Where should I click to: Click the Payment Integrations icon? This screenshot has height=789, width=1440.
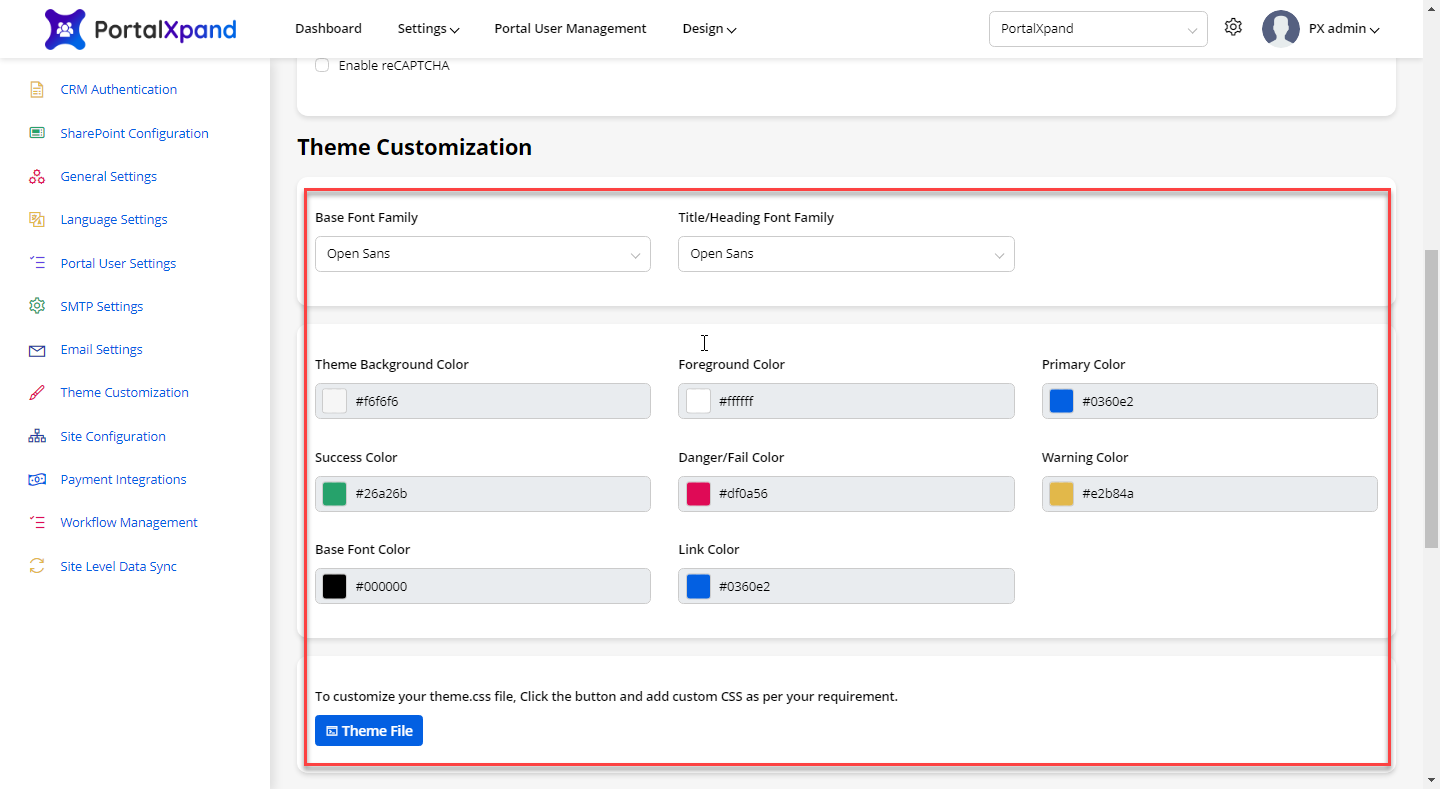pyautogui.click(x=37, y=480)
